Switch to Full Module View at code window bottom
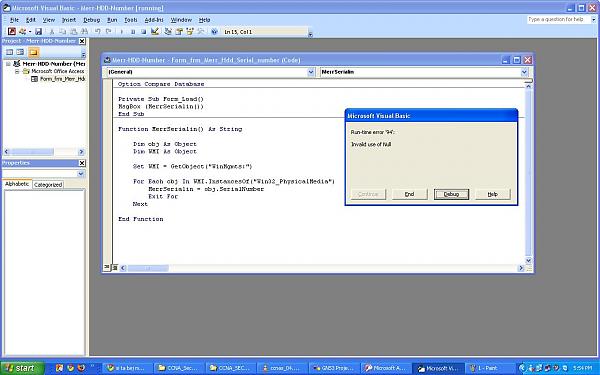Image resolution: width=600 pixels, height=375 pixels. pos(114,268)
